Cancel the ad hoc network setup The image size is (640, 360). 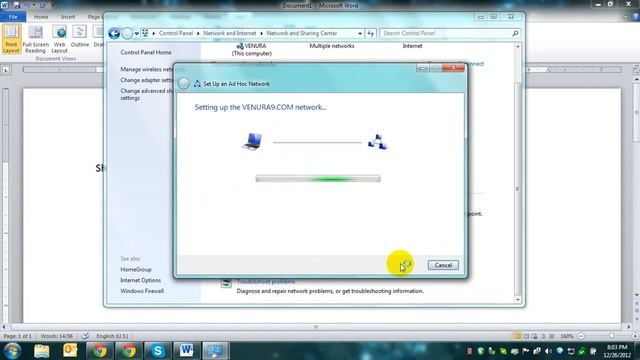point(443,265)
